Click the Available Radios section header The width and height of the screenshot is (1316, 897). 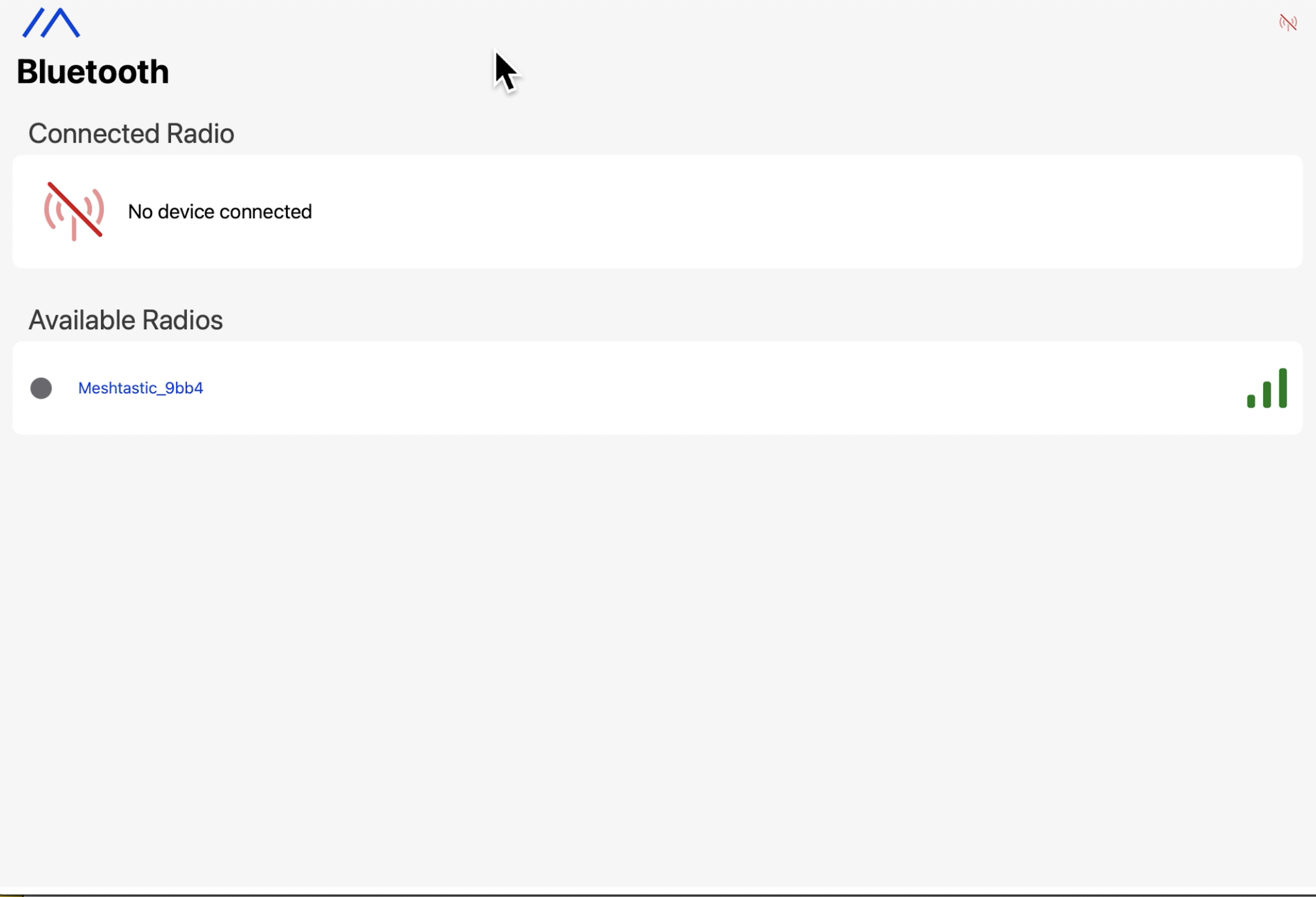pos(126,320)
